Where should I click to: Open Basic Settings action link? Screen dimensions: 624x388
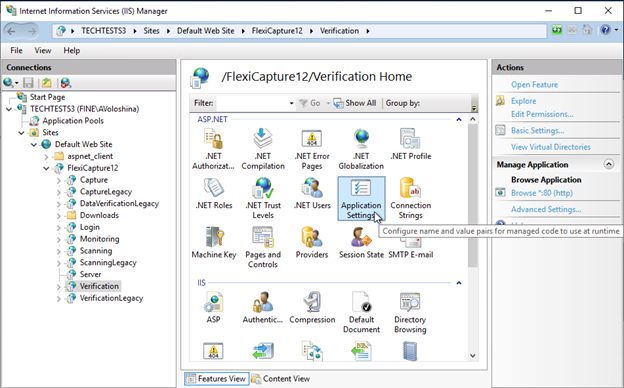point(537,131)
